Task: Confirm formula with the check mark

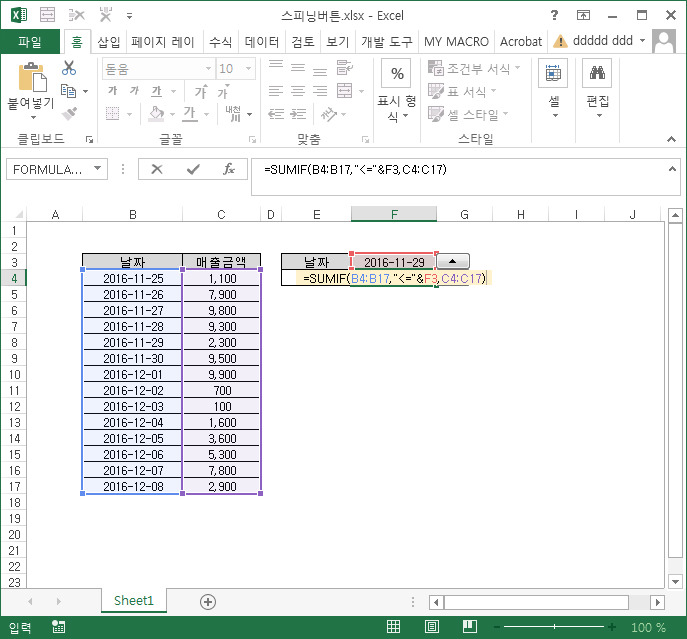Action: coord(193,169)
